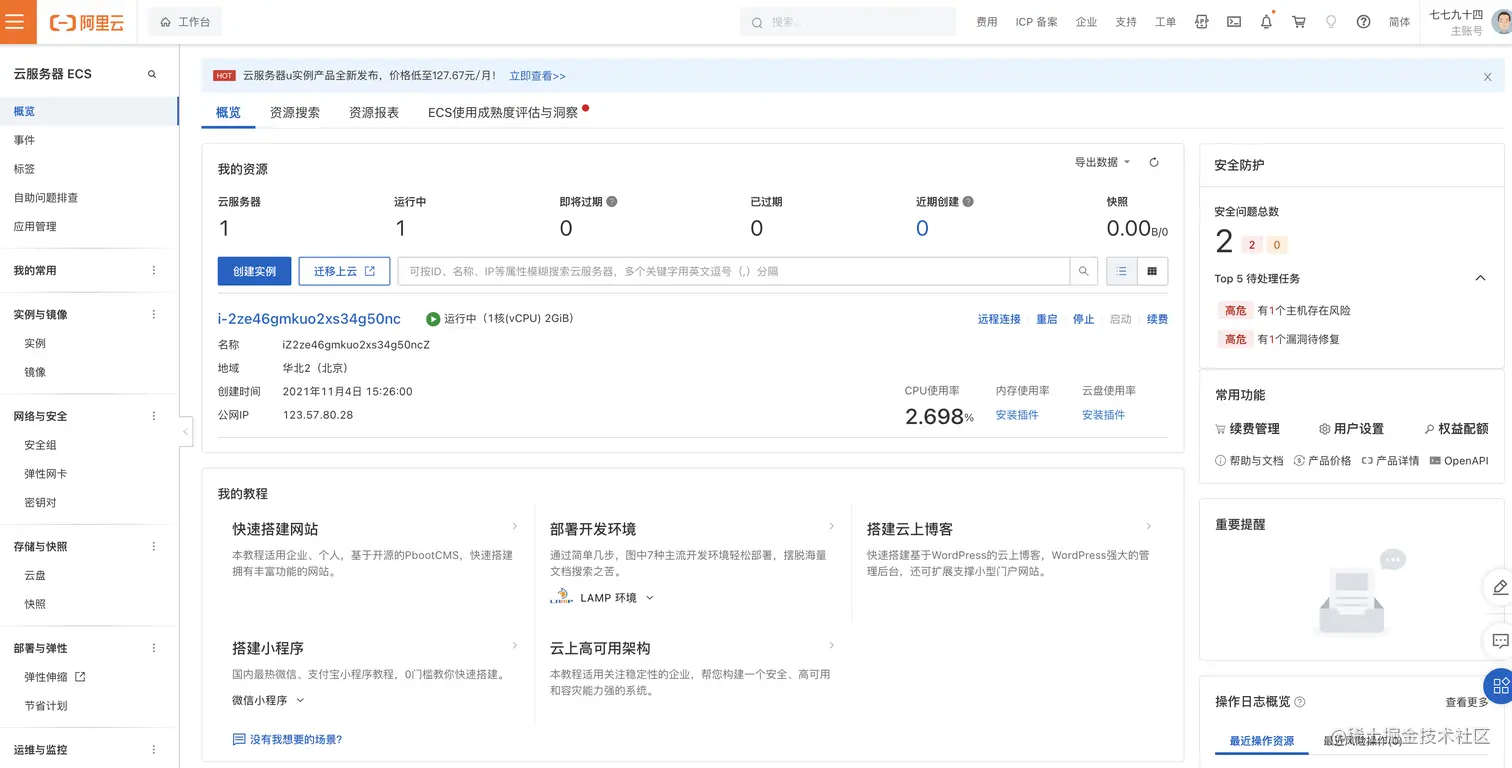Collapse the left sidebar with the handle
1512x768 pixels.
pos(186,431)
